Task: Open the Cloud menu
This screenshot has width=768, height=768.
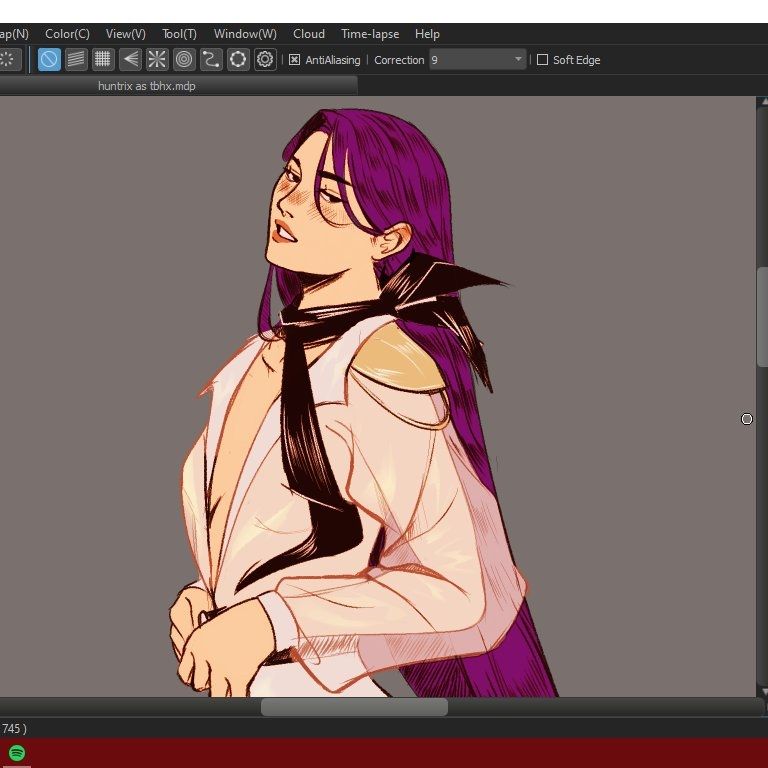Action: pos(309,34)
